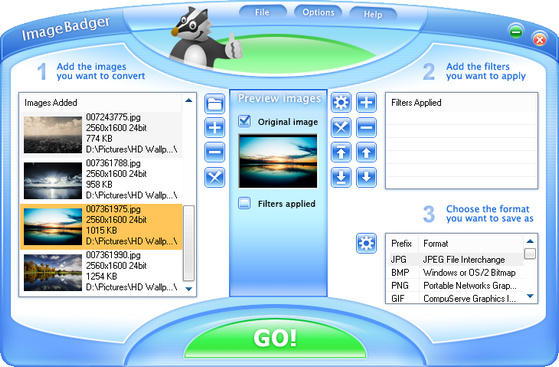Choose JPG JPEG File Interchange format
Viewport: 559px width, 367px height.
[456, 259]
